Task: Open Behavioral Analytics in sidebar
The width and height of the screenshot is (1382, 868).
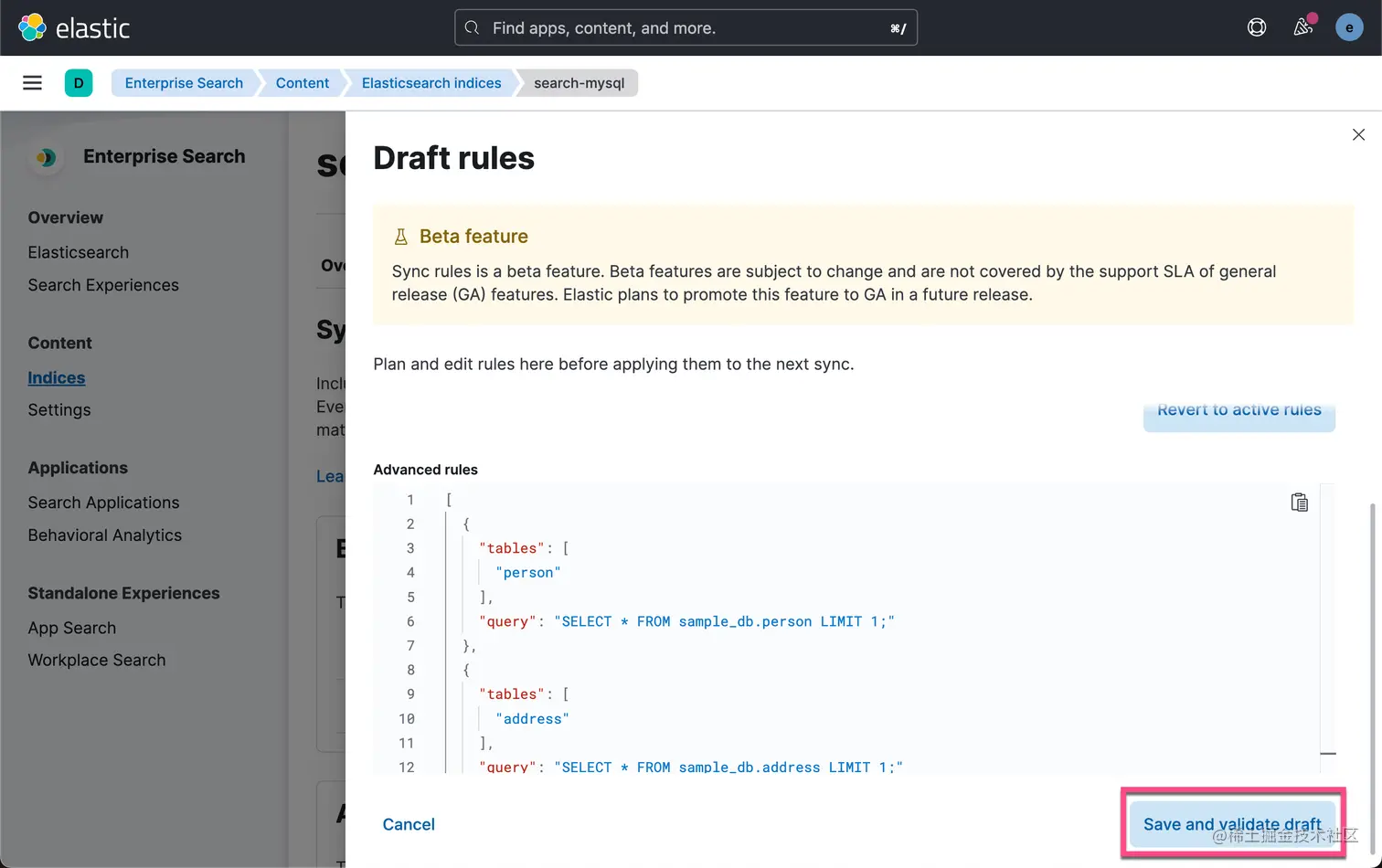Action: click(x=105, y=535)
